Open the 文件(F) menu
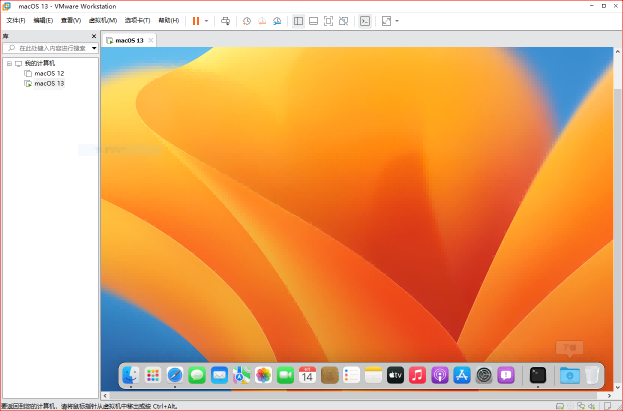Image resolution: width=623 pixels, height=411 pixels. 16,20
